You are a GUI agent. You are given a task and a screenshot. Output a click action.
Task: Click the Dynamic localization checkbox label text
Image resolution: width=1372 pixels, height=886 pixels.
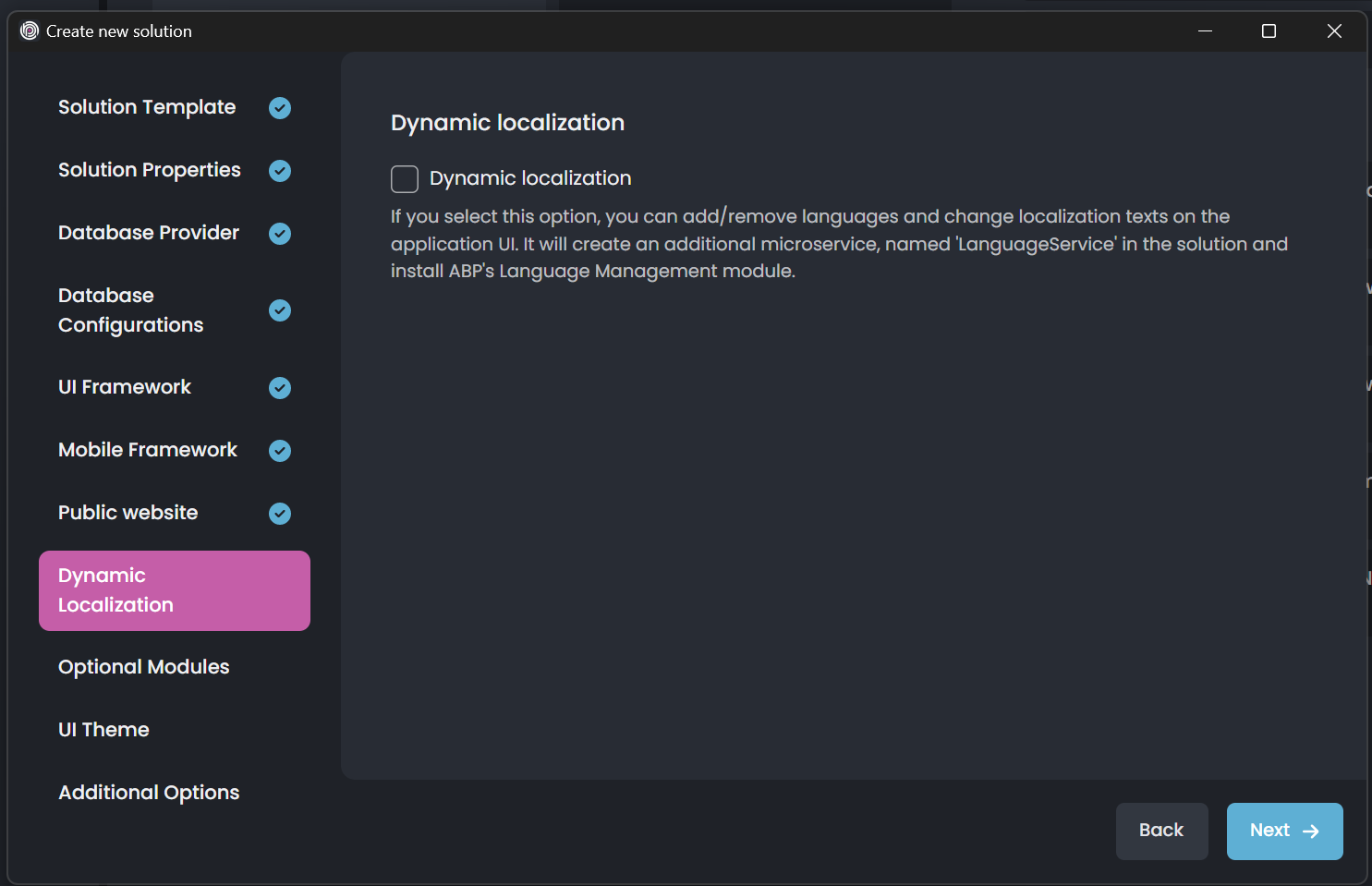[530, 178]
